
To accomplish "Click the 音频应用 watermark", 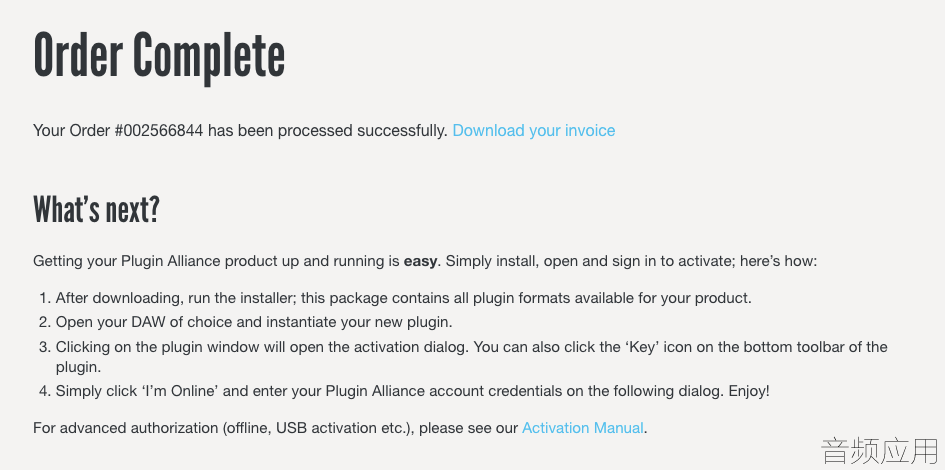I will (x=880, y=451).
